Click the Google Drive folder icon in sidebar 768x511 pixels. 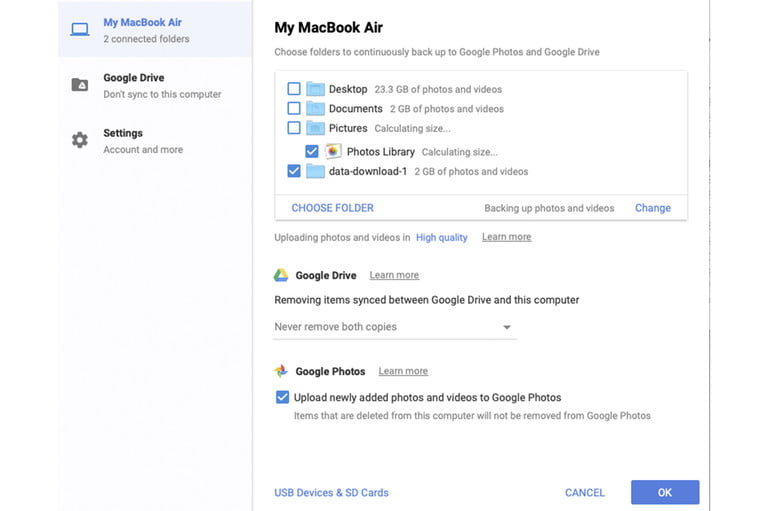point(80,85)
